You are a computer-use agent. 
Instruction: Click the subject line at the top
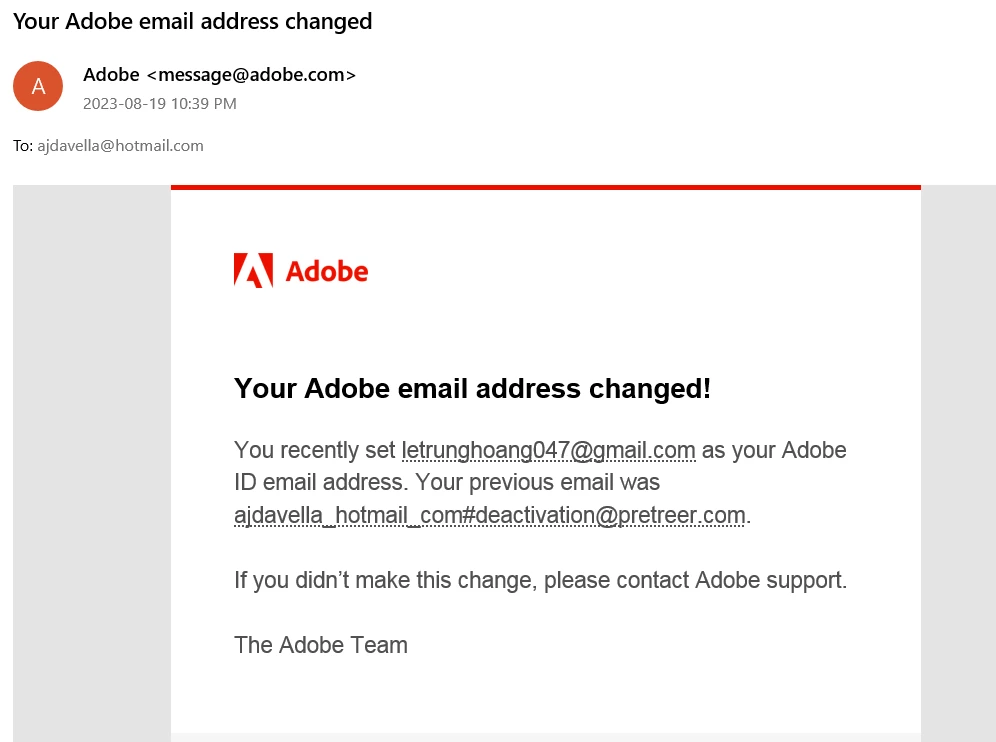(x=192, y=21)
